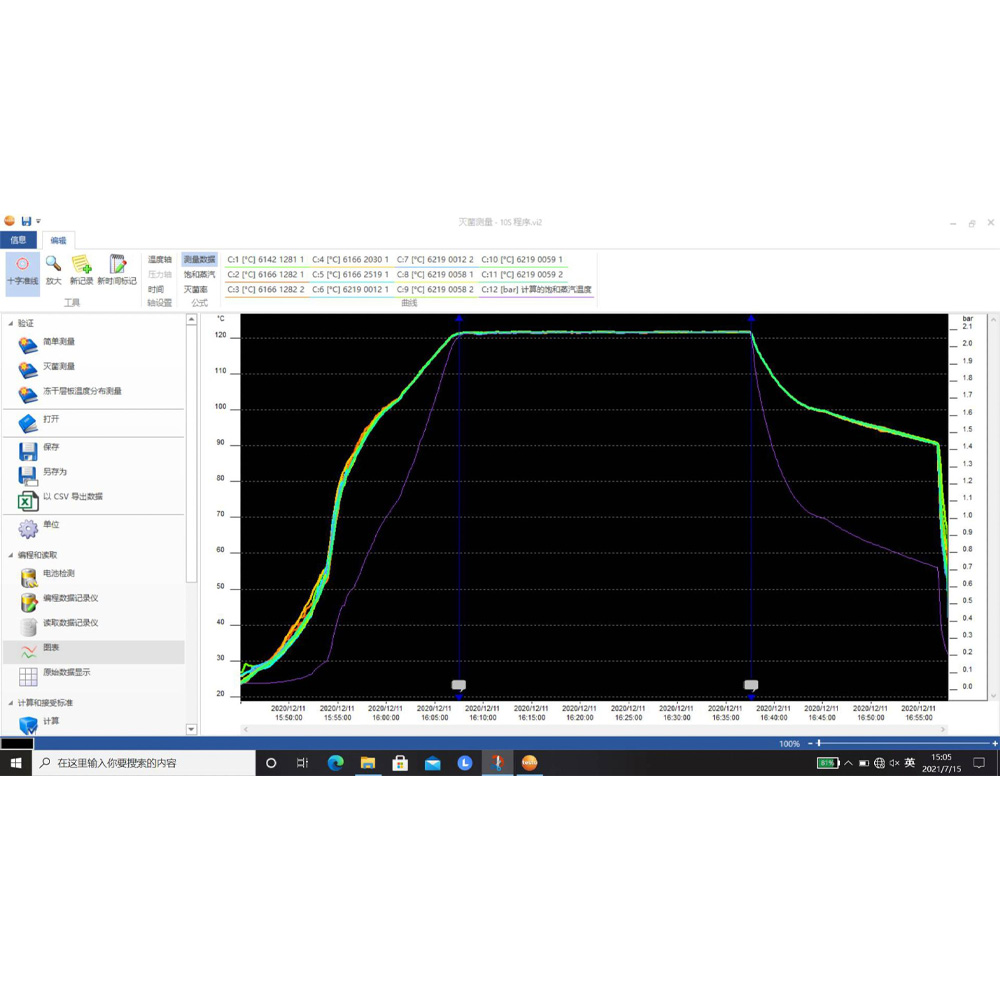Switch to the 信息 tab
The width and height of the screenshot is (1000, 1000).
click(18, 240)
